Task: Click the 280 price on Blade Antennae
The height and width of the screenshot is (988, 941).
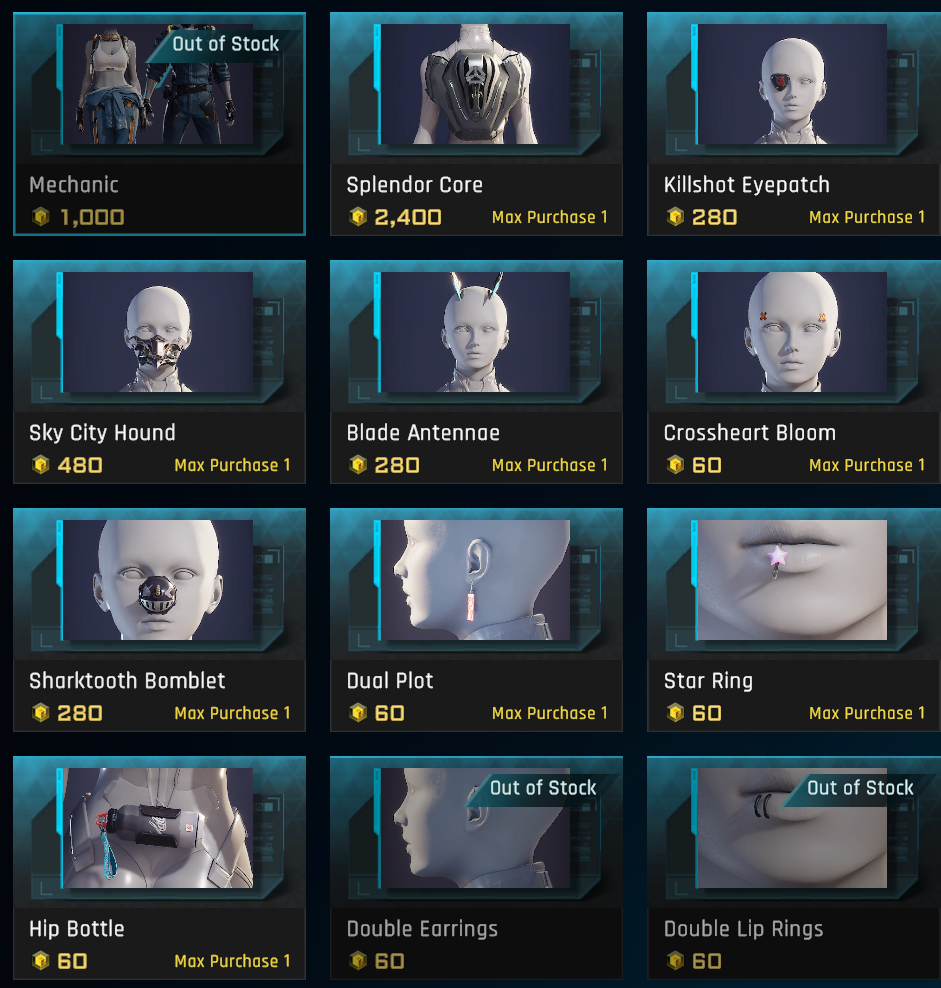Action: 396,465
